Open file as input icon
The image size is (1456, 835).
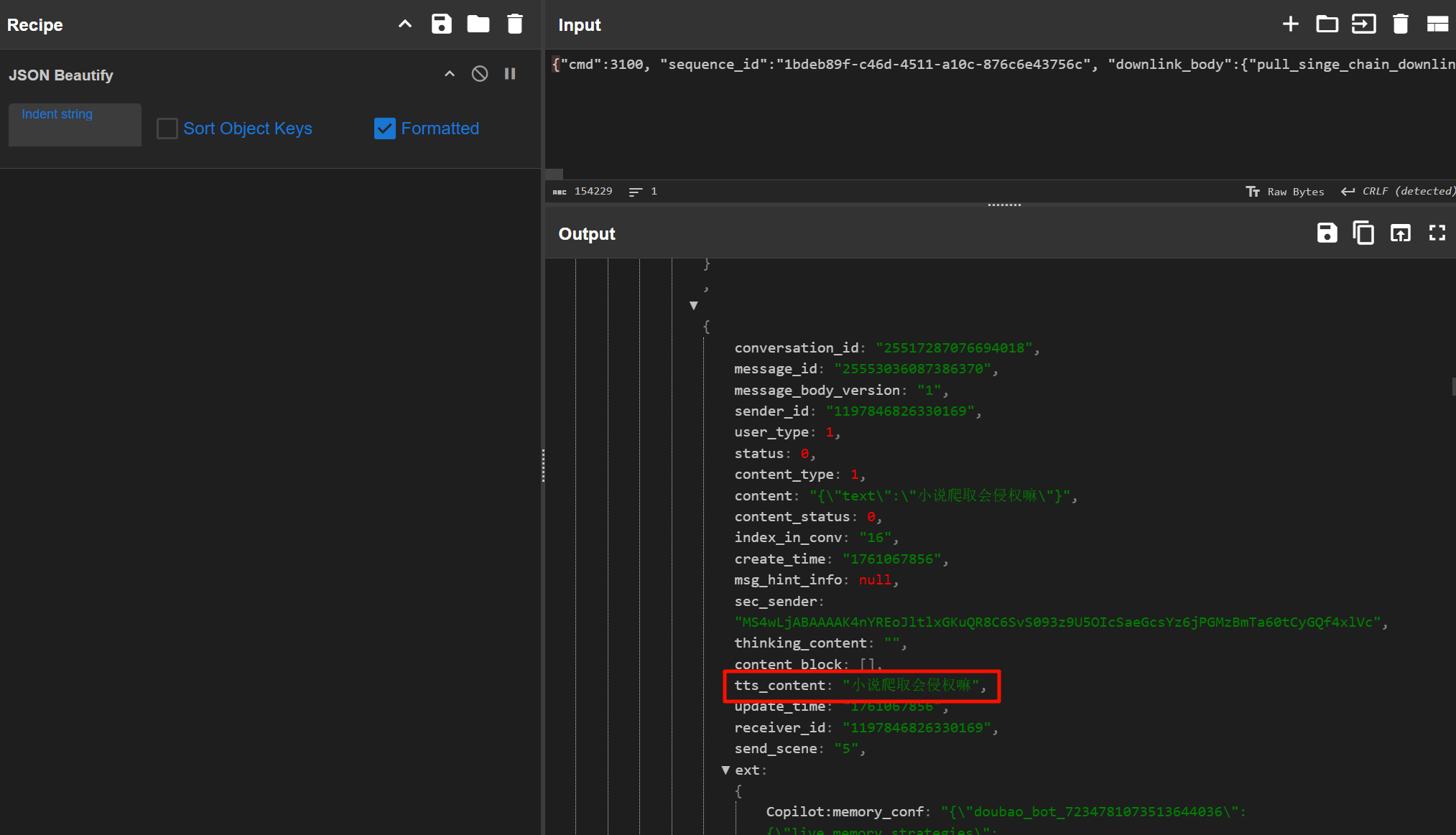1363,24
